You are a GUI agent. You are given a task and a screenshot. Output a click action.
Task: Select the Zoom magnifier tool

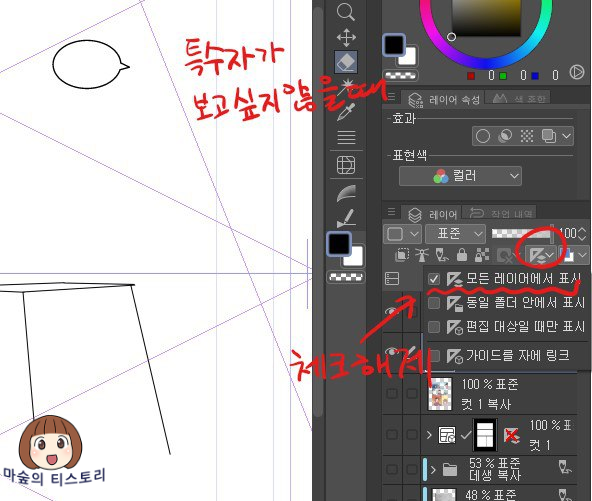pos(345,12)
